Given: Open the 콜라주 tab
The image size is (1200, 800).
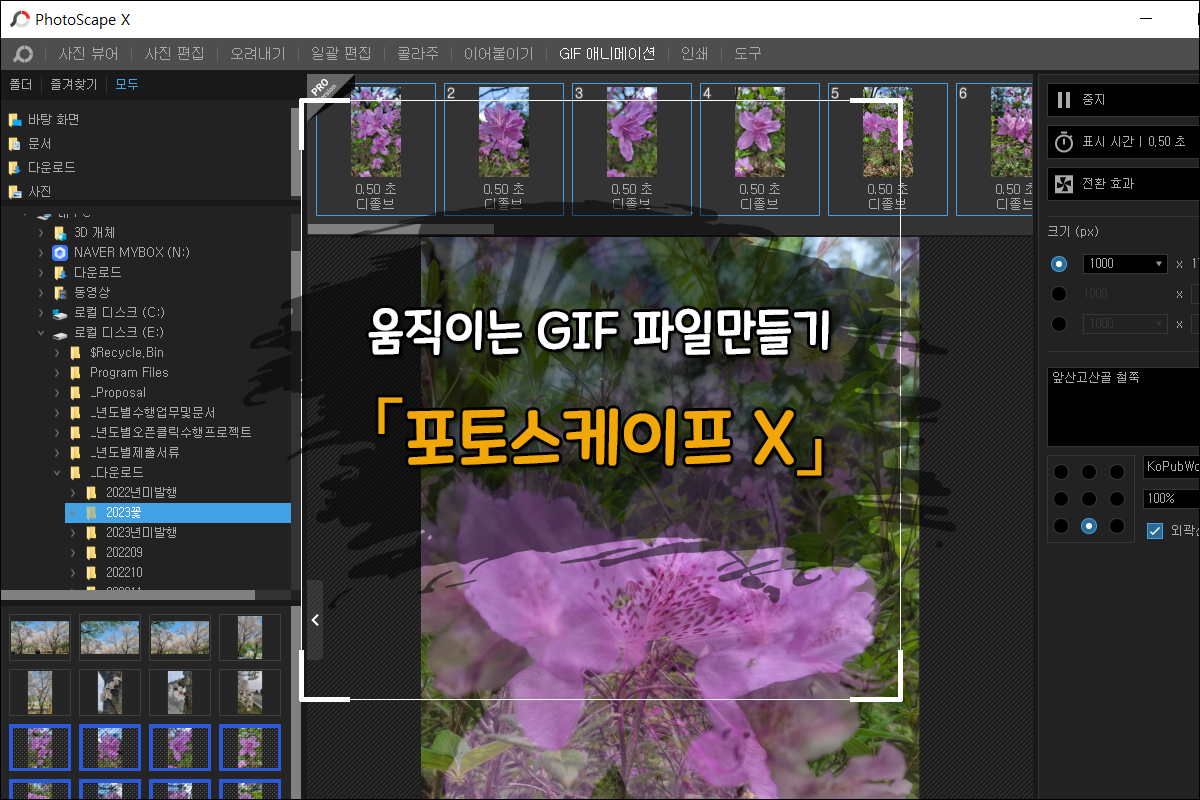Looking at the screenshot, I should (x=418, y=54).
